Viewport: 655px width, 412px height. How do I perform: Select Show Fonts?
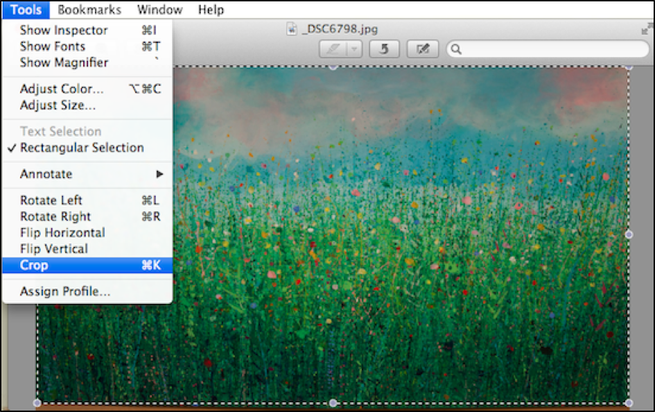pyautogui.click(x=87, y=46)
